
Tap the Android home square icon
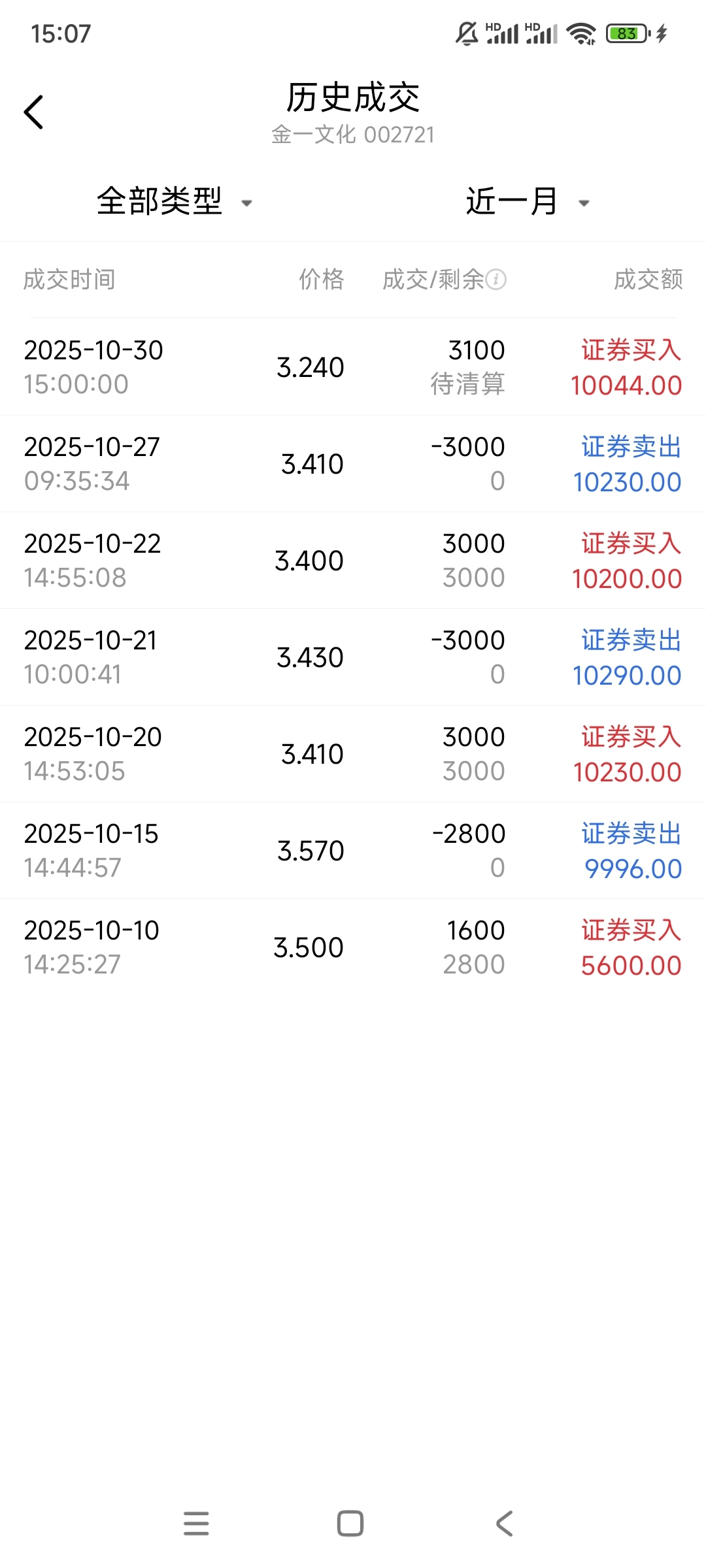point(350,1523)
